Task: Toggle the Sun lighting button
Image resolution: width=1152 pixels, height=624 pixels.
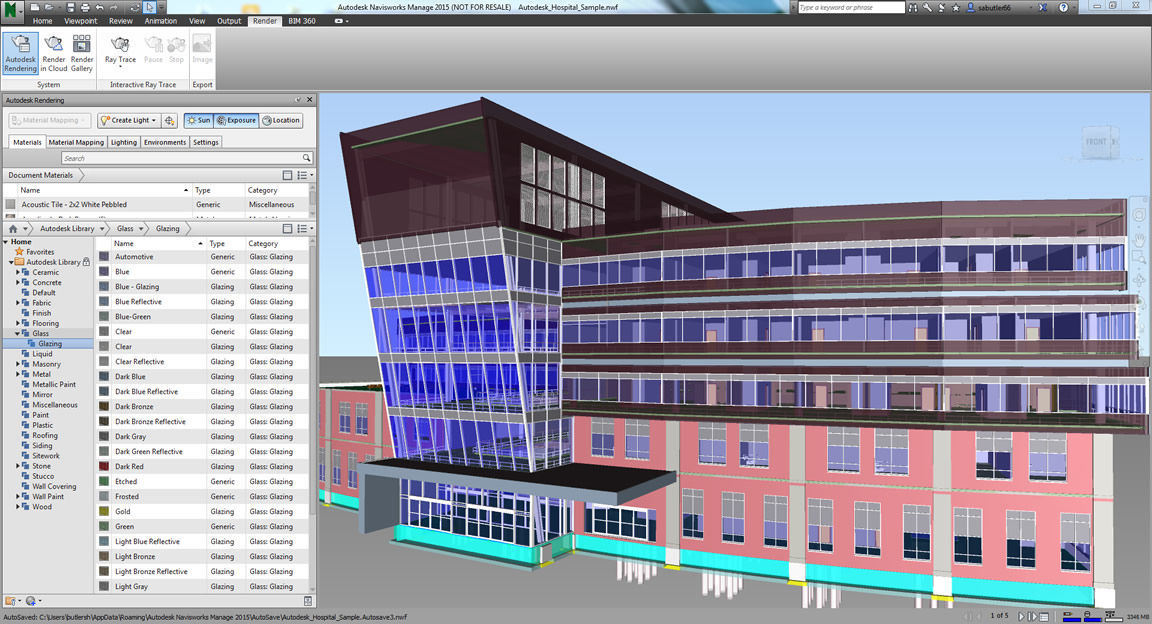Action: [198, 120]
